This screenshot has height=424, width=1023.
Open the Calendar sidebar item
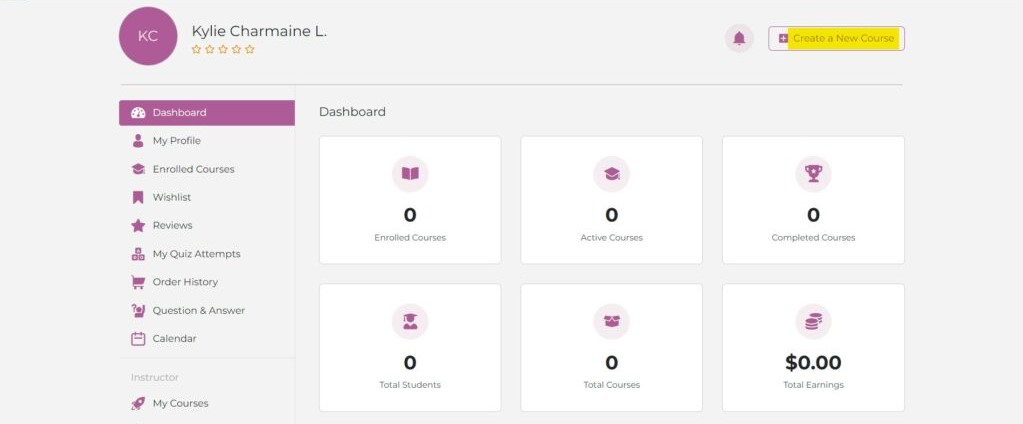(x=174, y=338)
